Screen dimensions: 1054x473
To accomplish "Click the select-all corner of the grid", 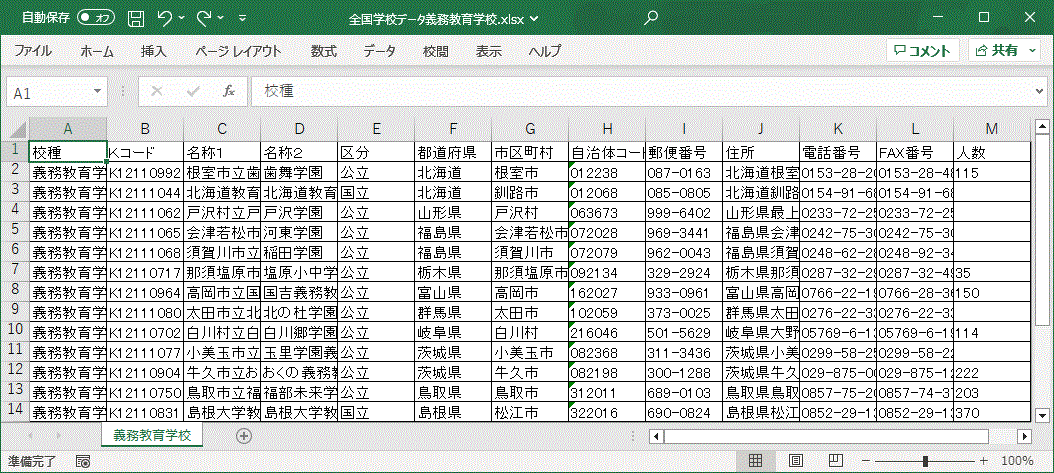I will [x=17, y=129].
